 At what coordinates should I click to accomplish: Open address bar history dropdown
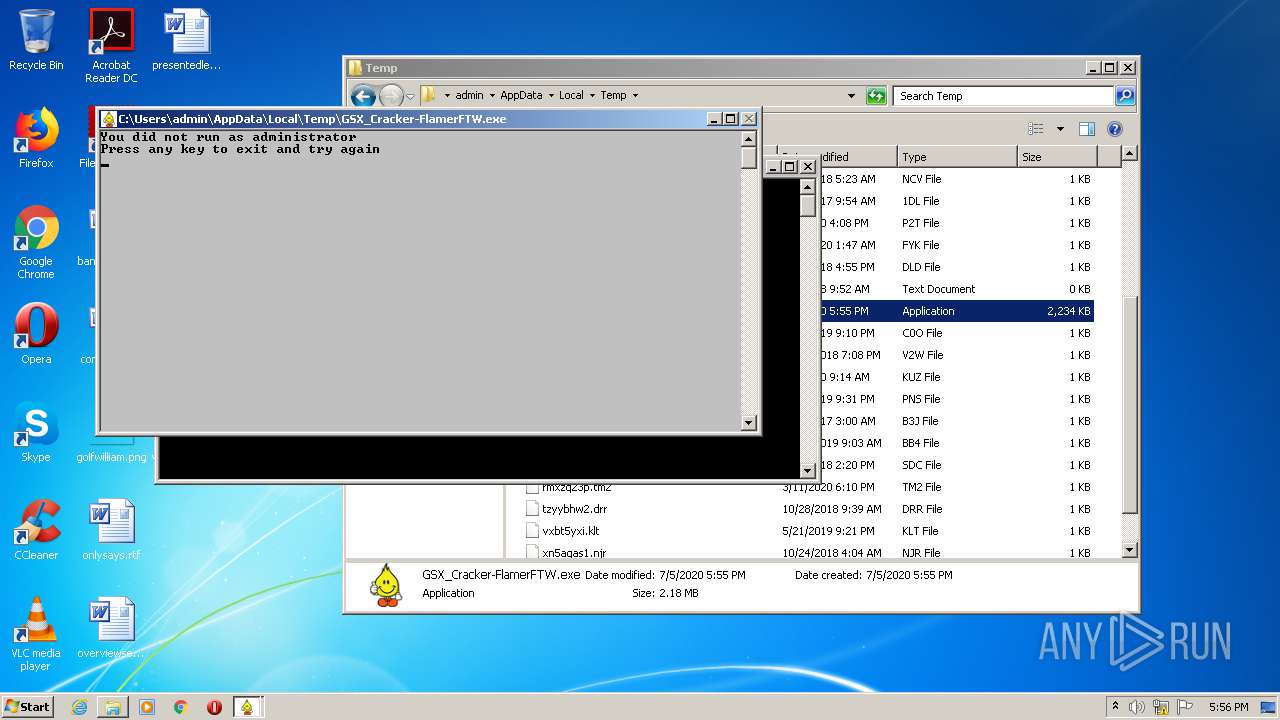click(x=851, y=96)
